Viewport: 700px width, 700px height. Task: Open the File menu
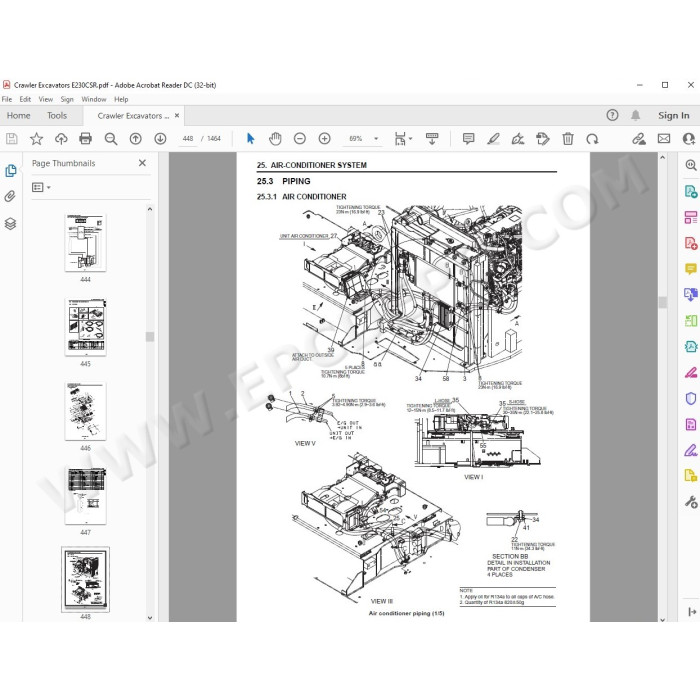(7, 99)
